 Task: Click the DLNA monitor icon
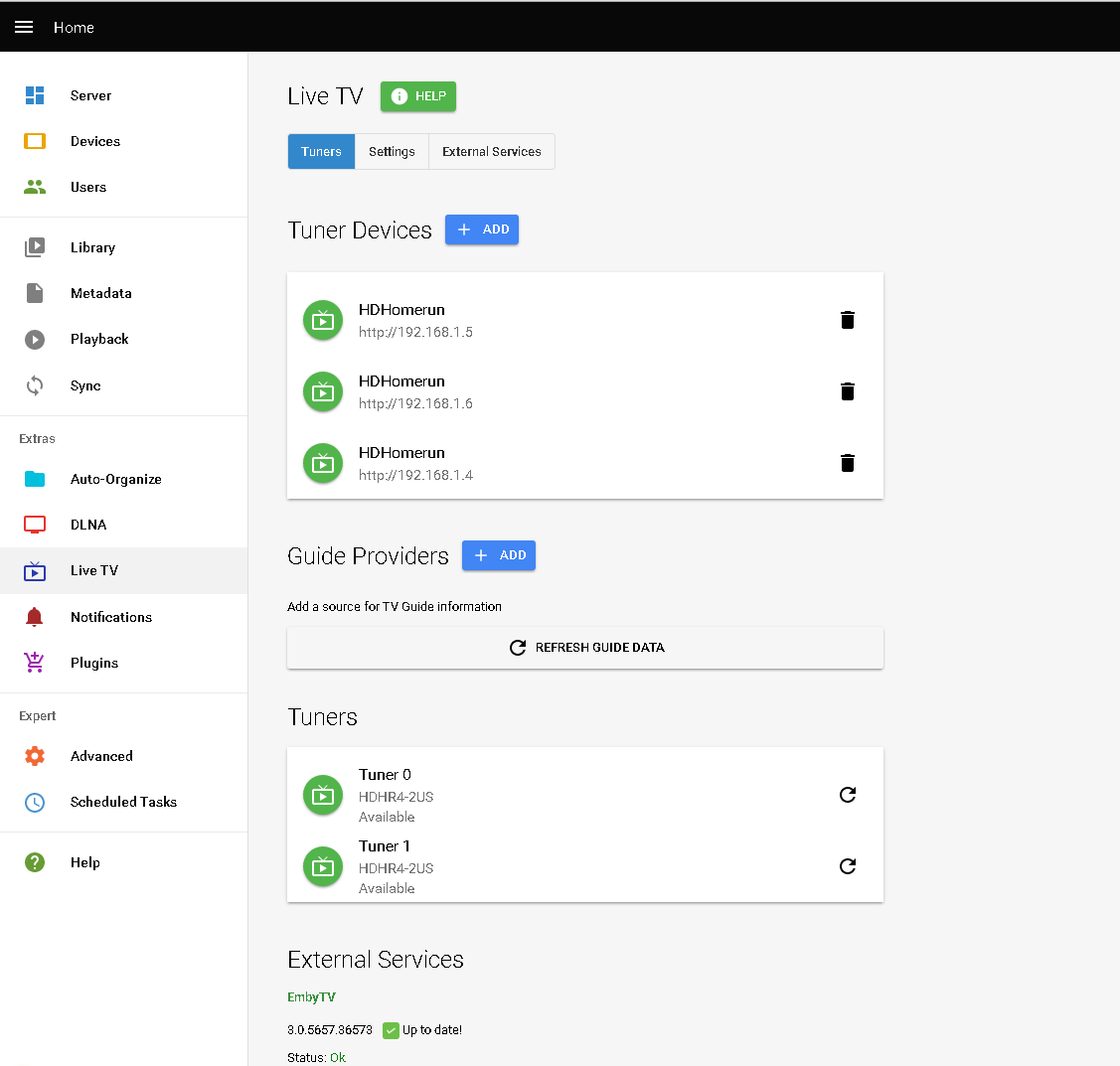(x=35, y=525)
